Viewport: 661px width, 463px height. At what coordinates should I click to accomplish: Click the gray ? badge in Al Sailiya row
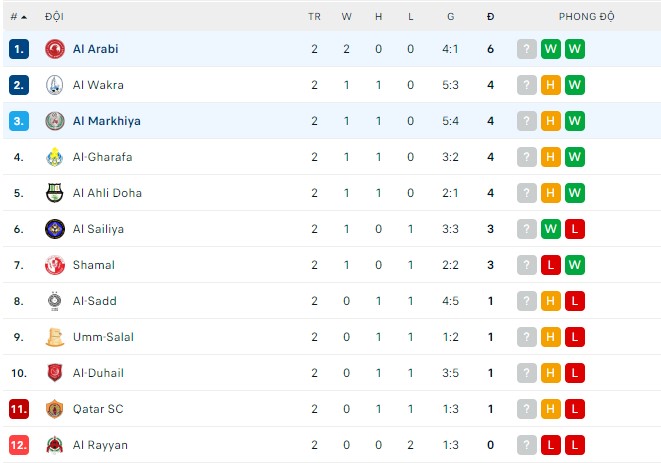[527, 229]
